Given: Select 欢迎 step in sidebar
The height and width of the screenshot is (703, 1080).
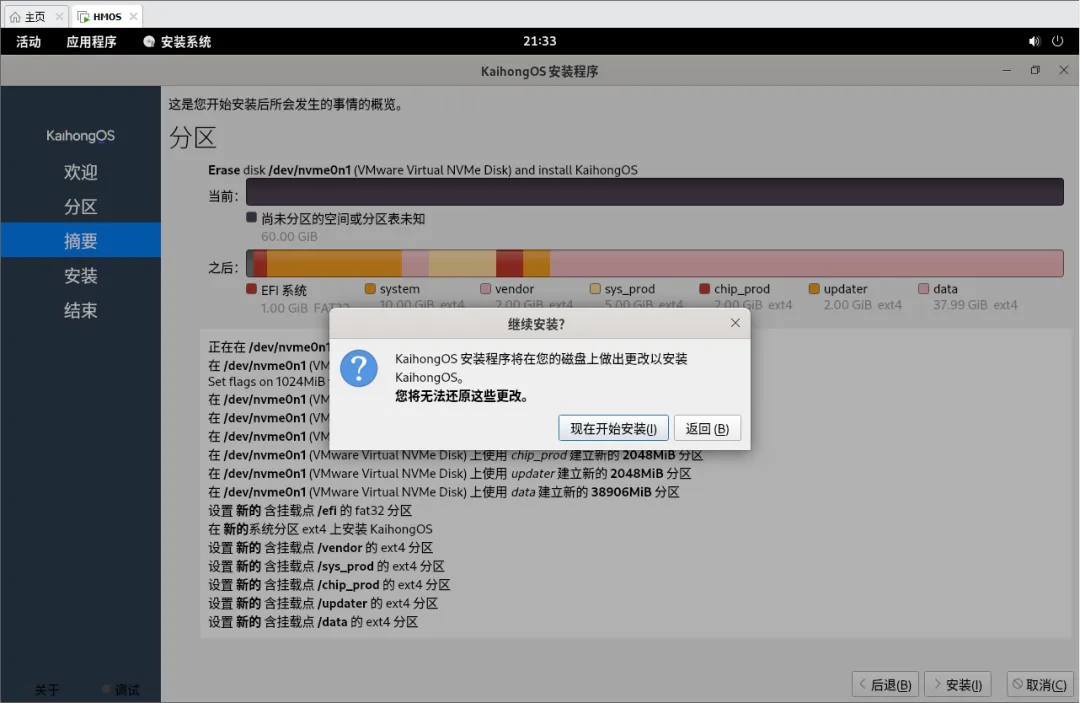Looking at the screenshot, I should (x=81, y=171).
